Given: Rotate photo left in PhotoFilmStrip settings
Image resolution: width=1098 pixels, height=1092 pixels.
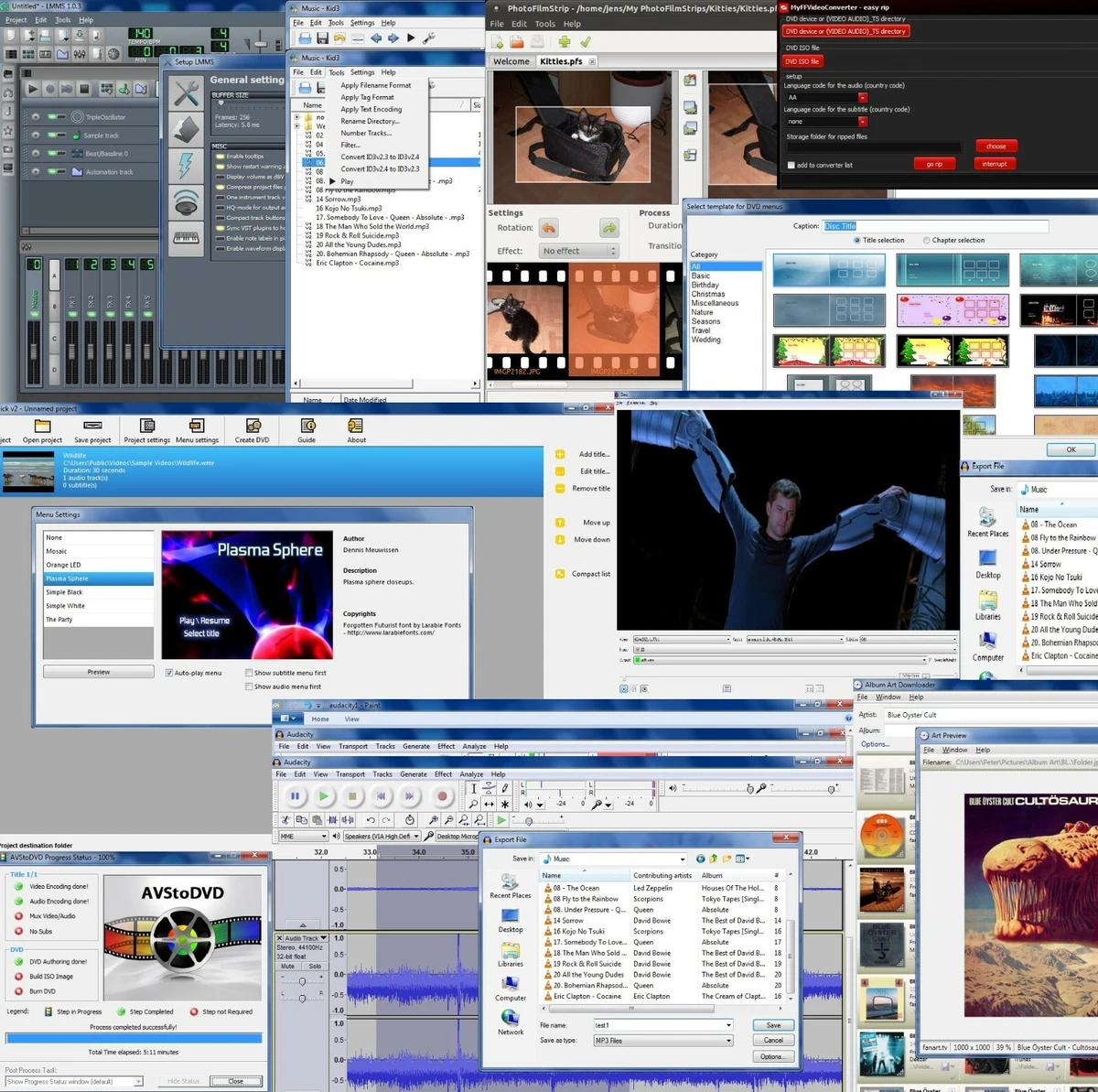Looking at the screenshot, I should [548, 228].
